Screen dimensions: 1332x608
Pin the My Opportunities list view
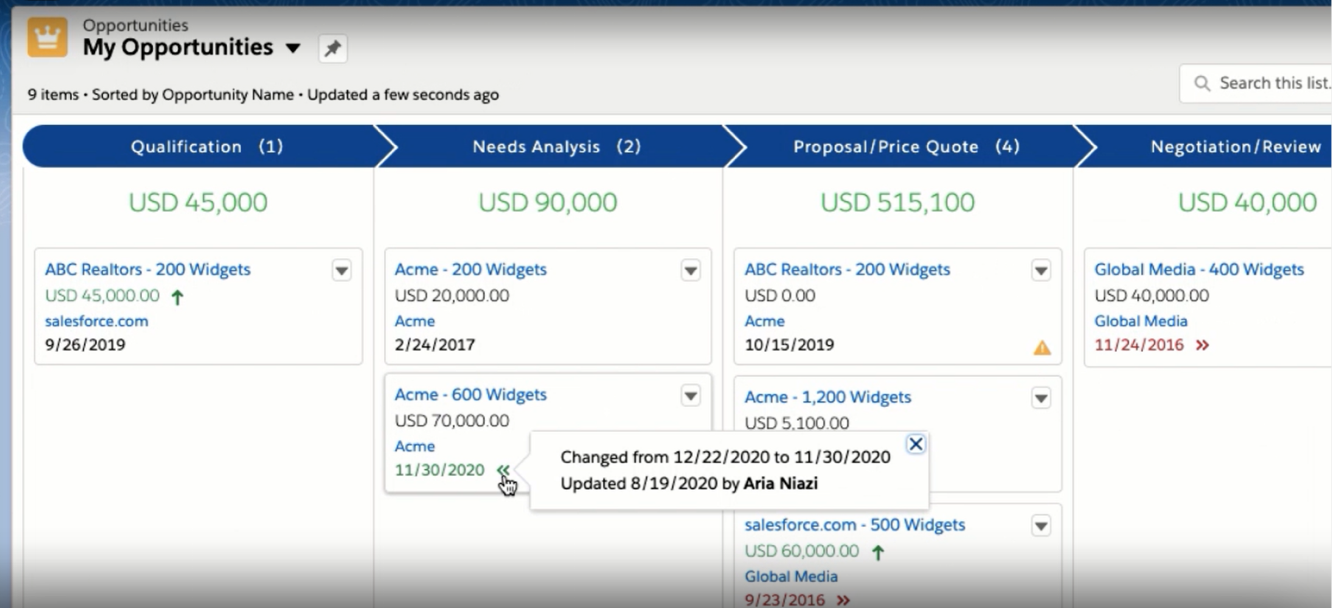(x=333, y=48)
